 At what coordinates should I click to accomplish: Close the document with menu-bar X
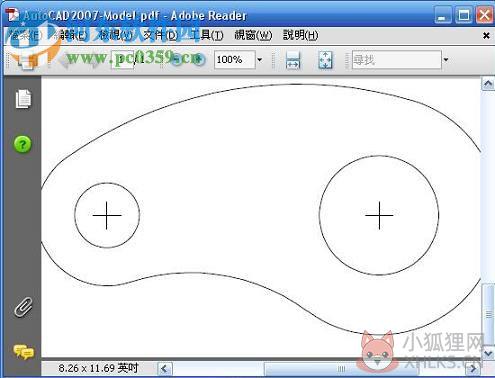(486, 35)
